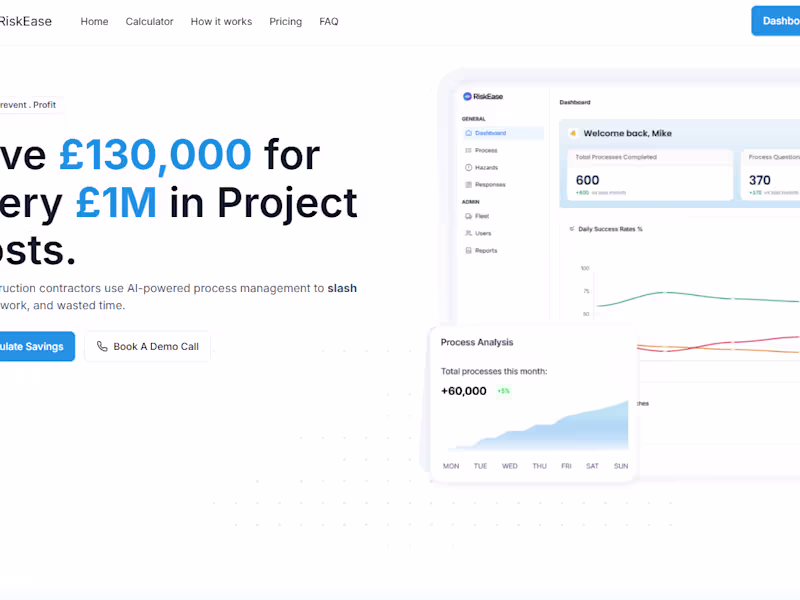
Task: Click the blue Dashboard button in the header
Action: [x=776, y=21]
